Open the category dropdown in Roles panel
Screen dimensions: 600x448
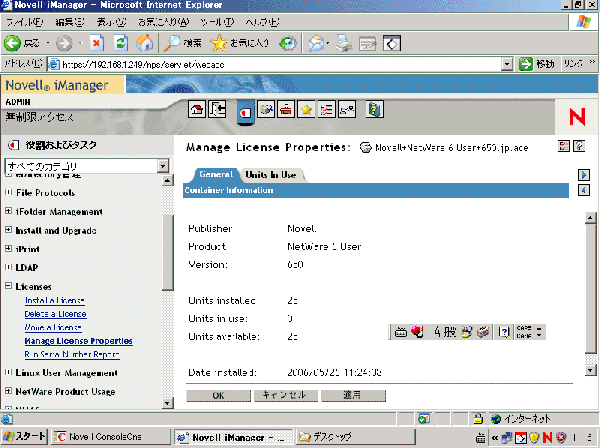(x=163, y=166)
